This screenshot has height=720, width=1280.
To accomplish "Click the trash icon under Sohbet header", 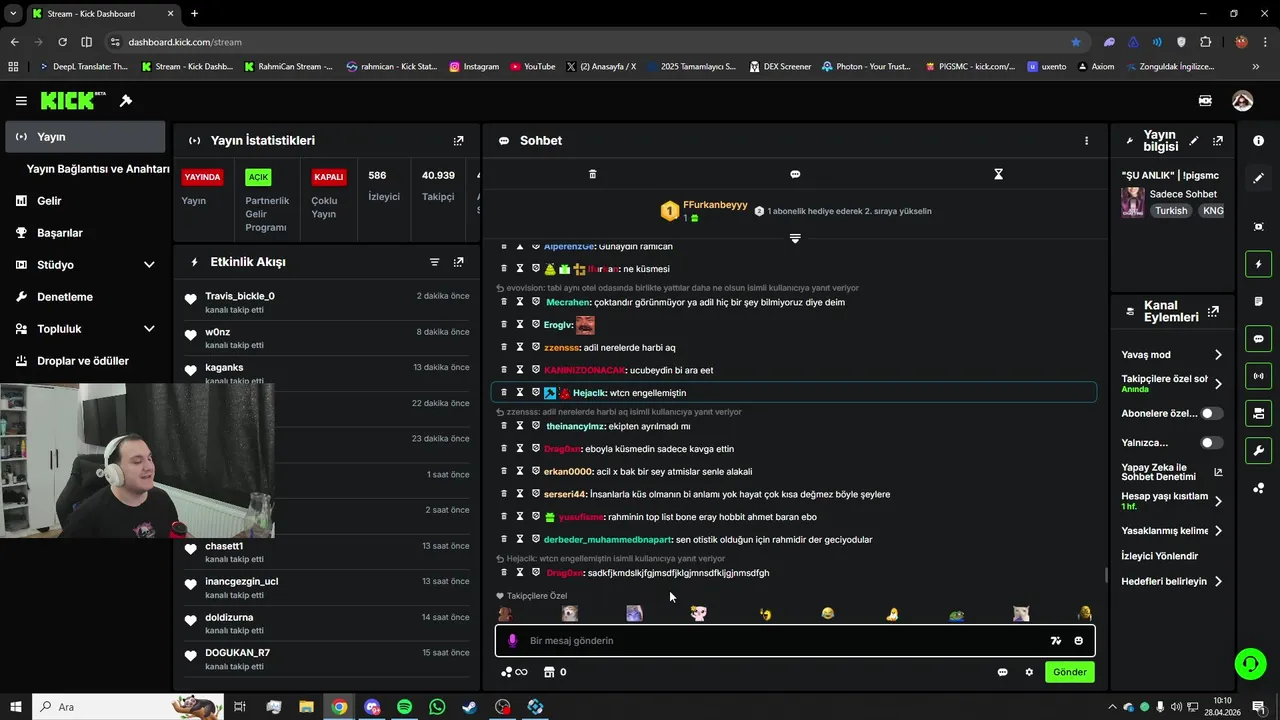I will click(592, 174).
